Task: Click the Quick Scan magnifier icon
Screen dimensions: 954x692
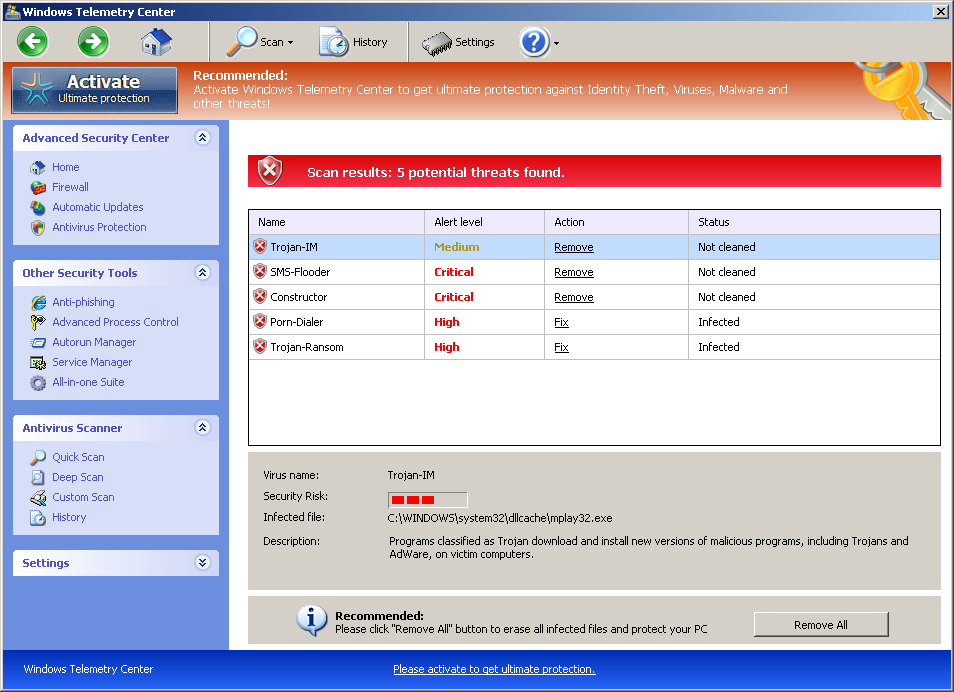Action: [x=38, y=457]
